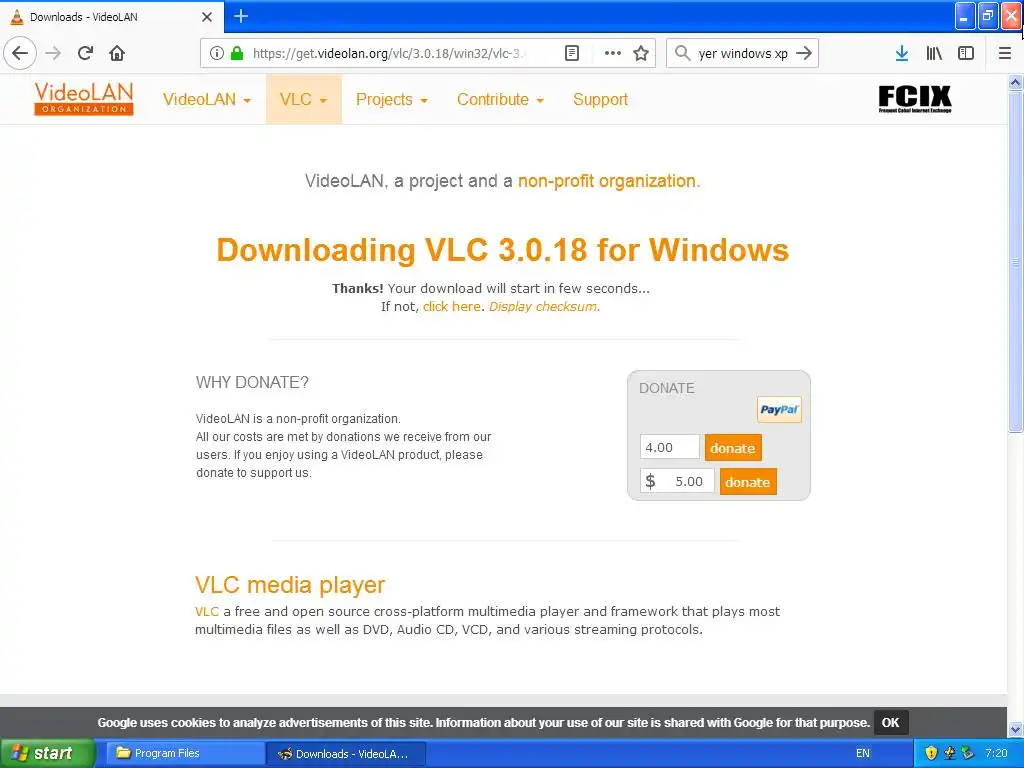Go back to the previous page
This screenshot has width=1024, height=768.
[20, 53]
